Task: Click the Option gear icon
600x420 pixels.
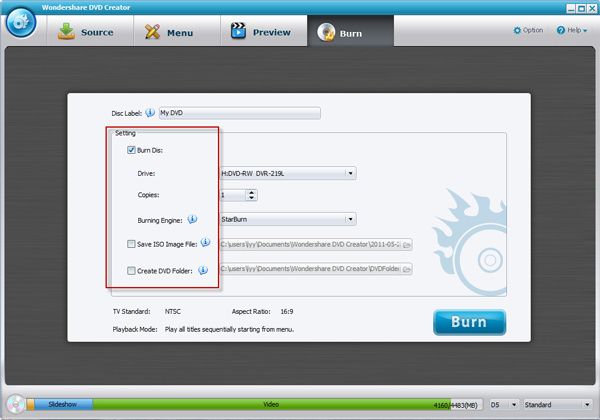Action: coord(517,30)
